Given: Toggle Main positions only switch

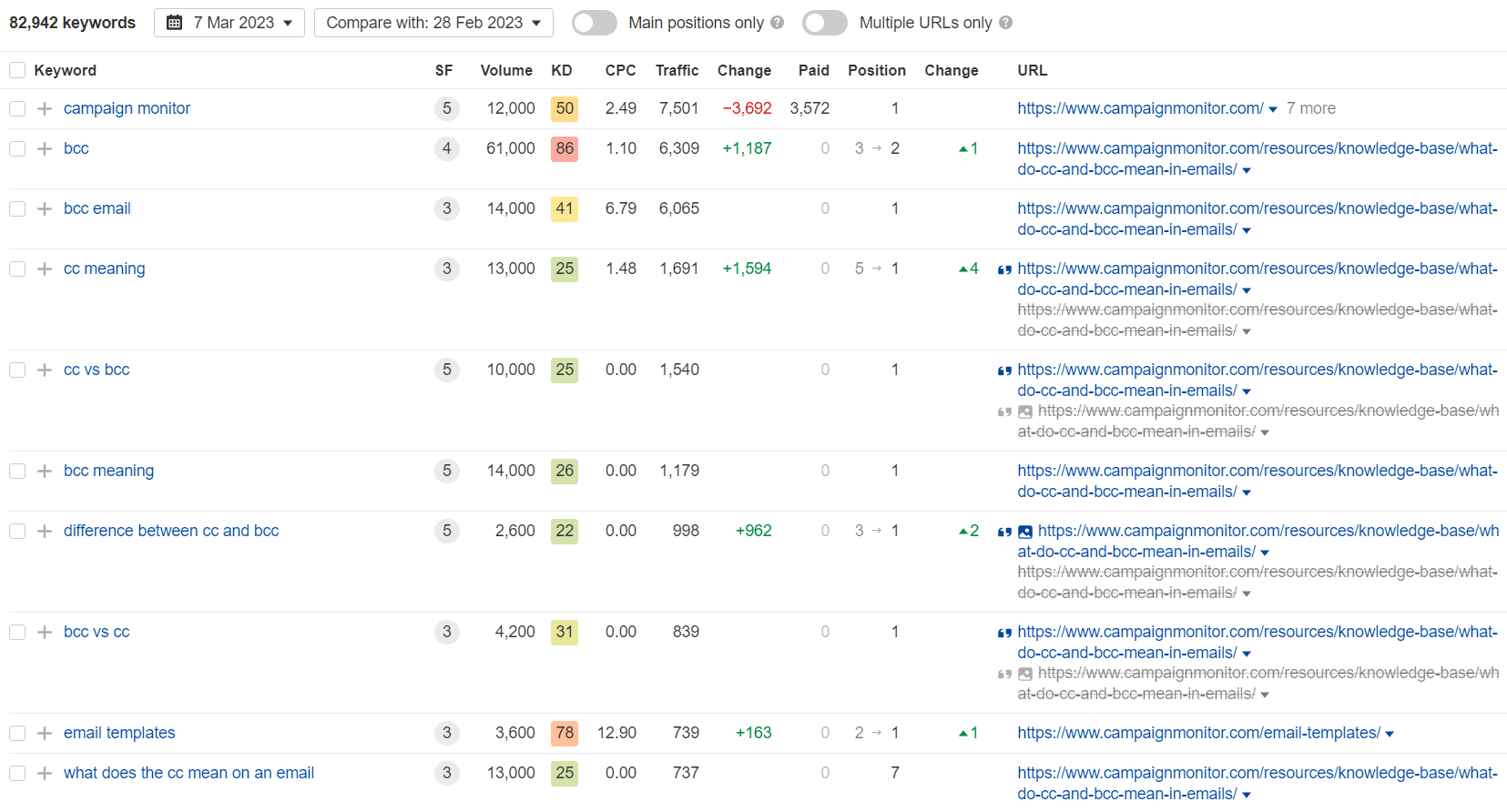Looking at the screenshot, I should (595, 23).
